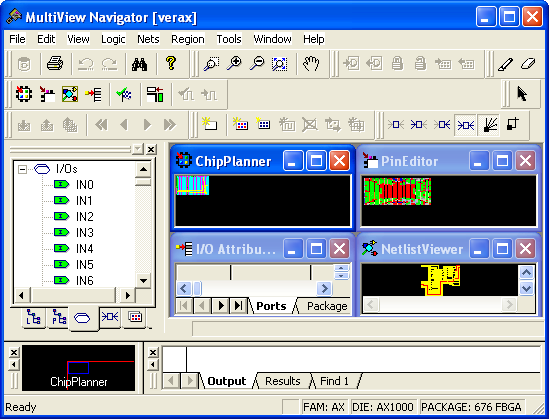The image size is (549, 419).
Task: Open the File menu
Action: point(17,39)
